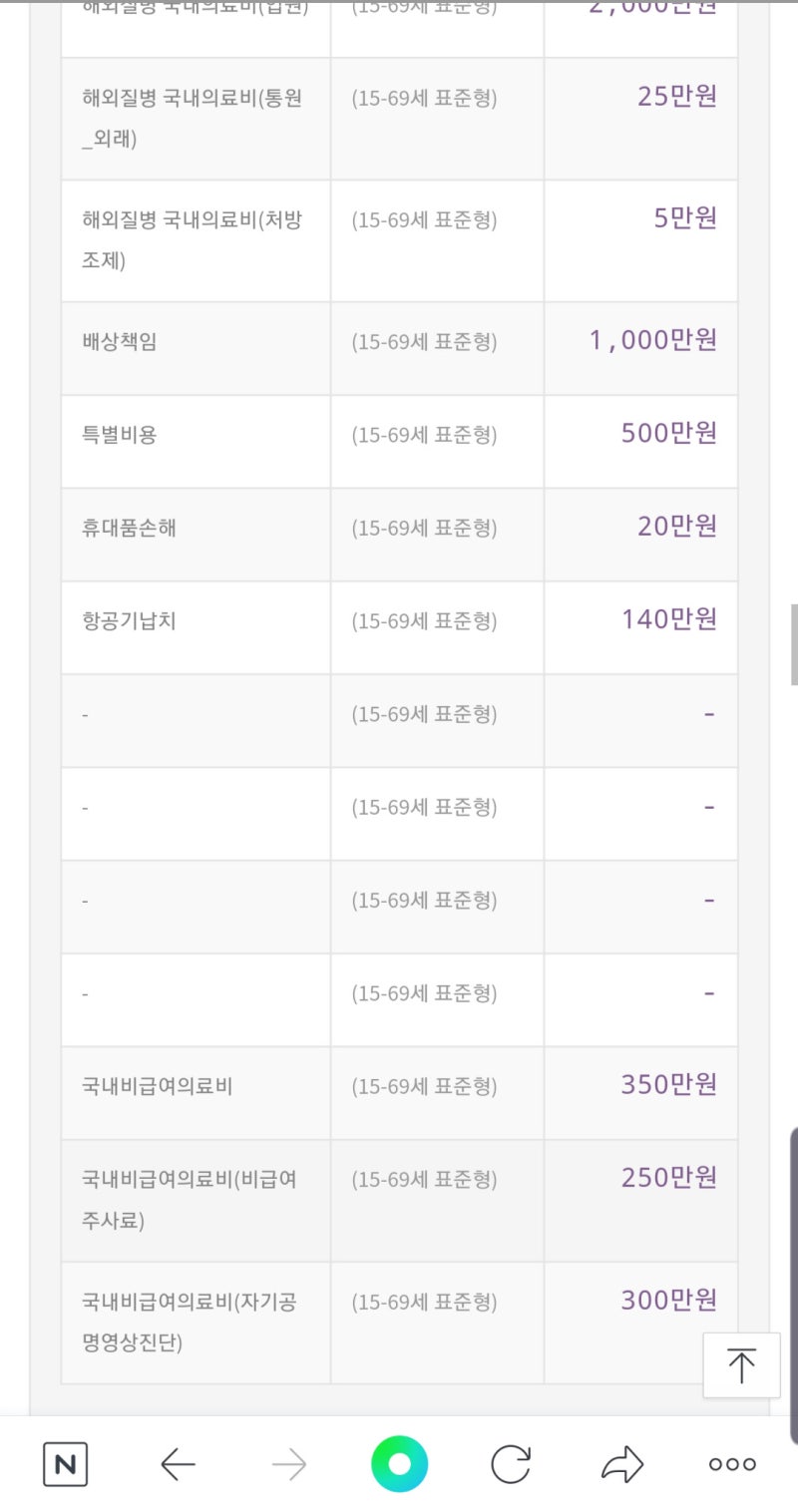Tap the 특별비용 coverage label

(120, 435)
